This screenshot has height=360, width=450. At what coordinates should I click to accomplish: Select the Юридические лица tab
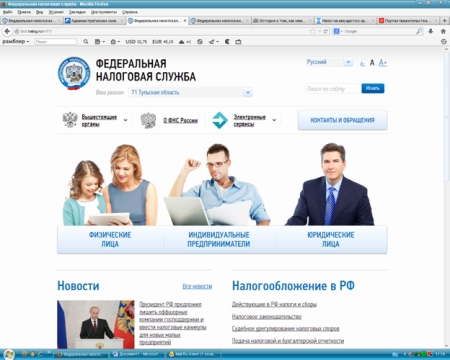331,239
